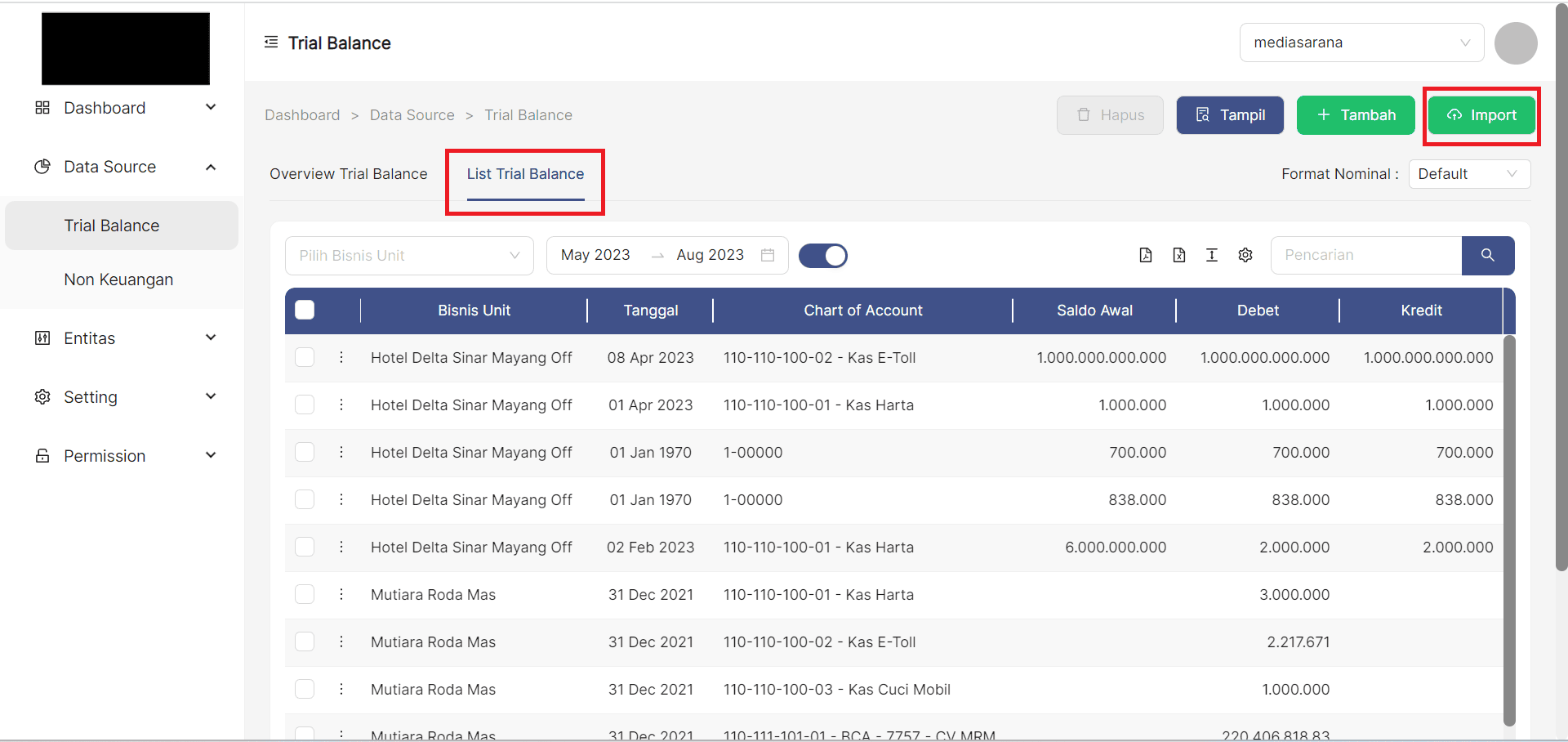Collapse sidebar using menu fold icon
The image size is (1568, 742).
(271, 42)
